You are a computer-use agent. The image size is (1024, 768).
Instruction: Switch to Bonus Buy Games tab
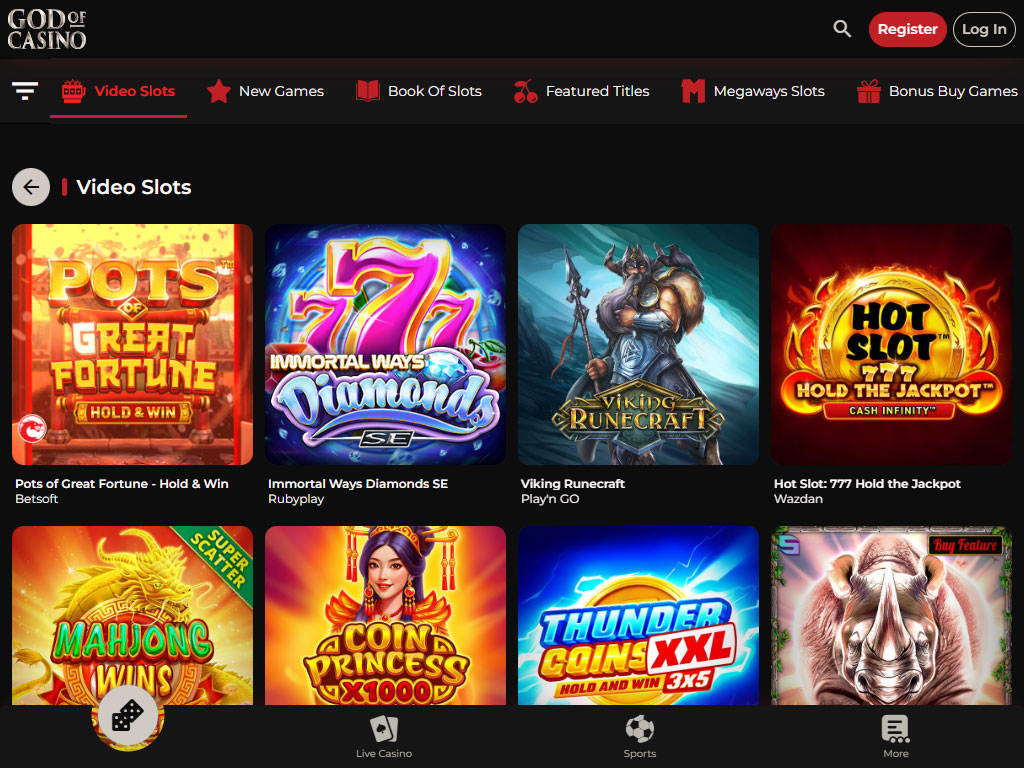(x=937, y=91)
